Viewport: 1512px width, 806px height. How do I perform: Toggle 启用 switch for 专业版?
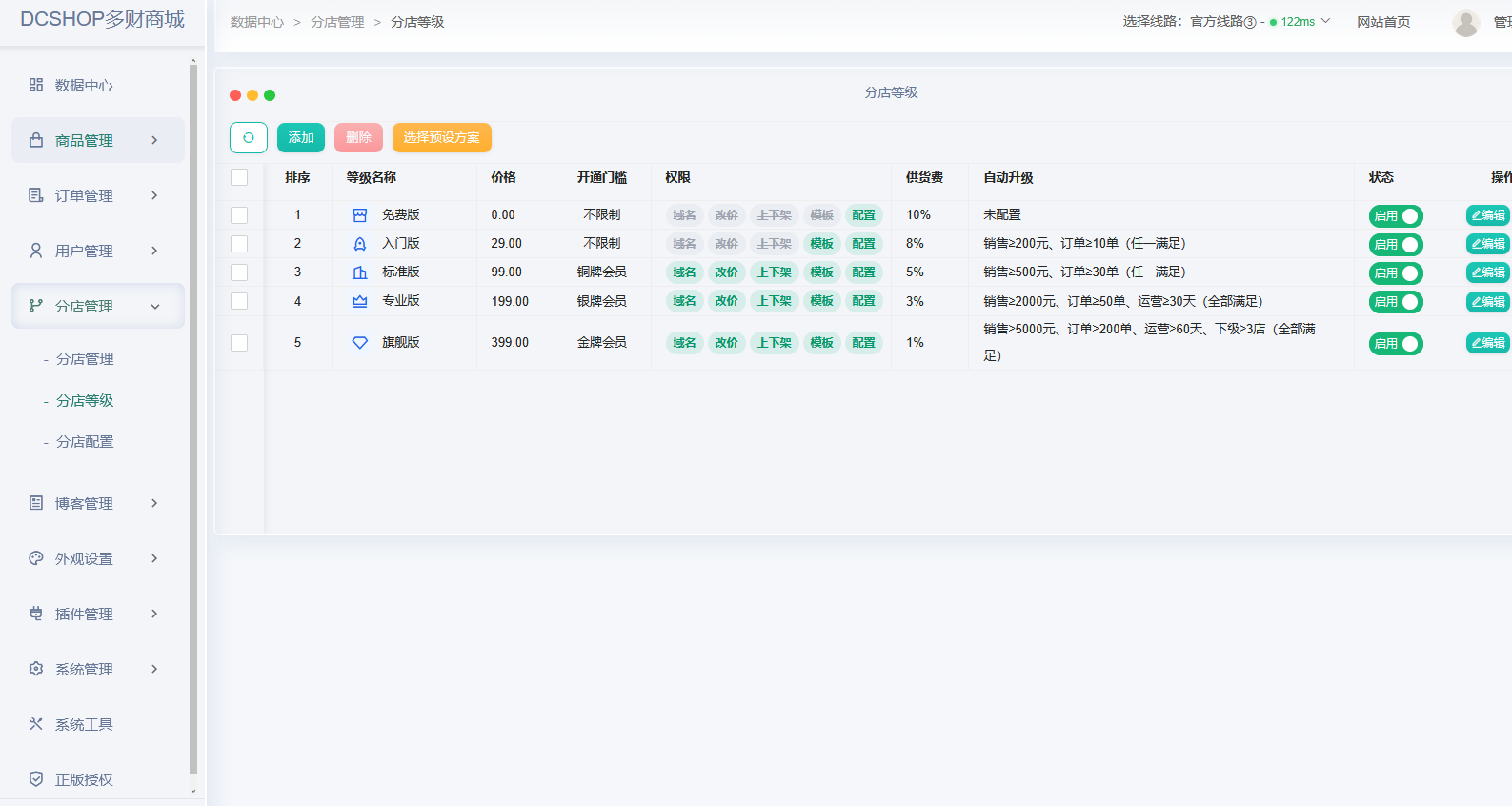(1396, 302)
